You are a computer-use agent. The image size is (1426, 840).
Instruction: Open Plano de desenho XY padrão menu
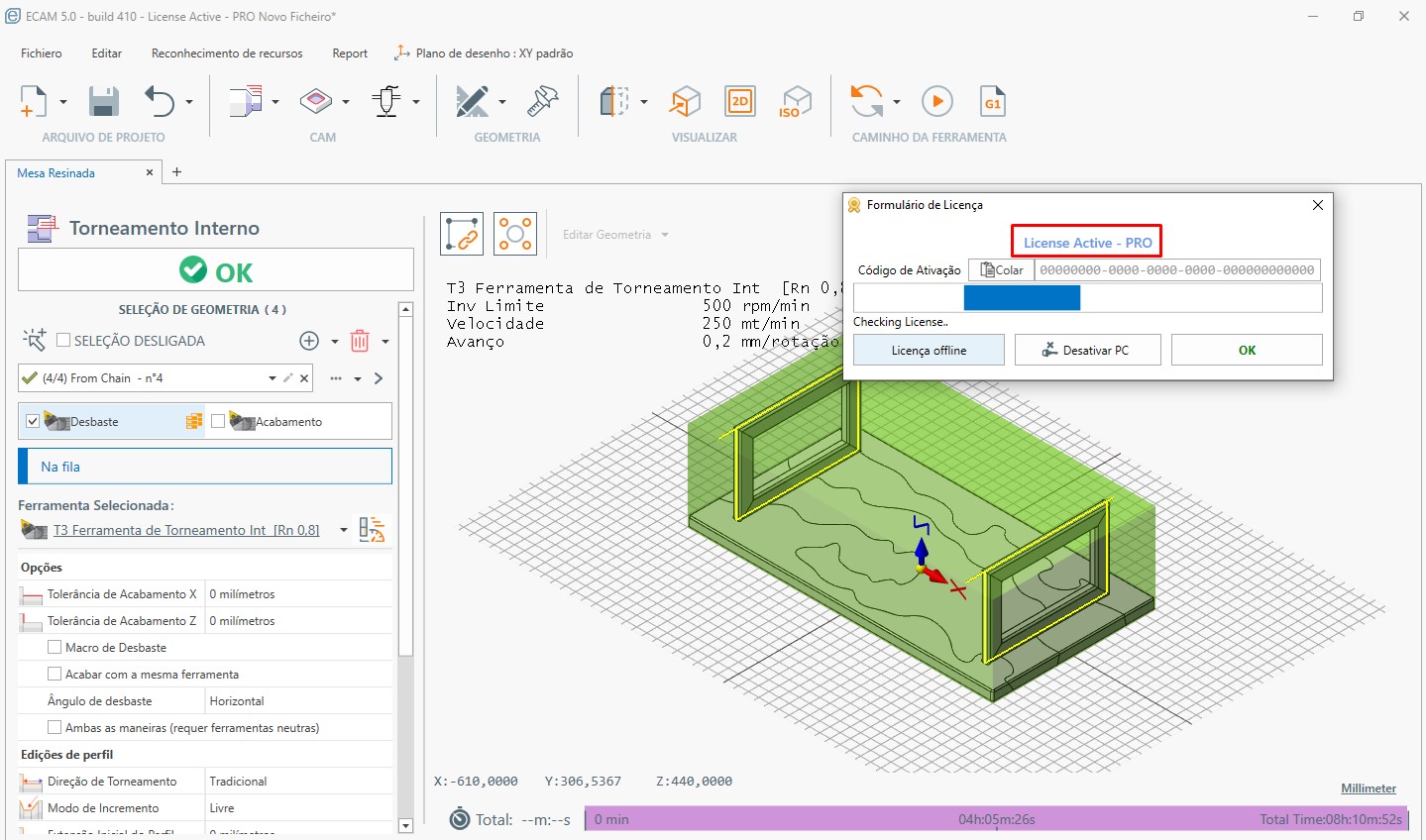[x=484, y=53]
